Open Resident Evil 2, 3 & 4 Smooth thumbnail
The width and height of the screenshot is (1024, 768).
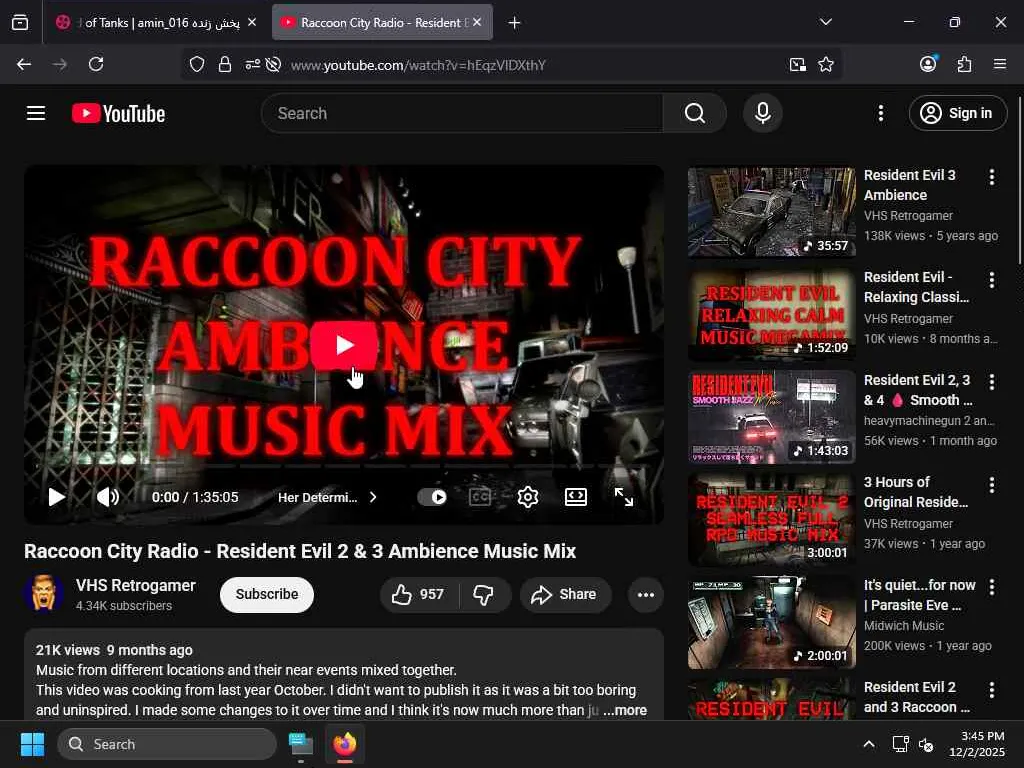(x=771, y=417)
